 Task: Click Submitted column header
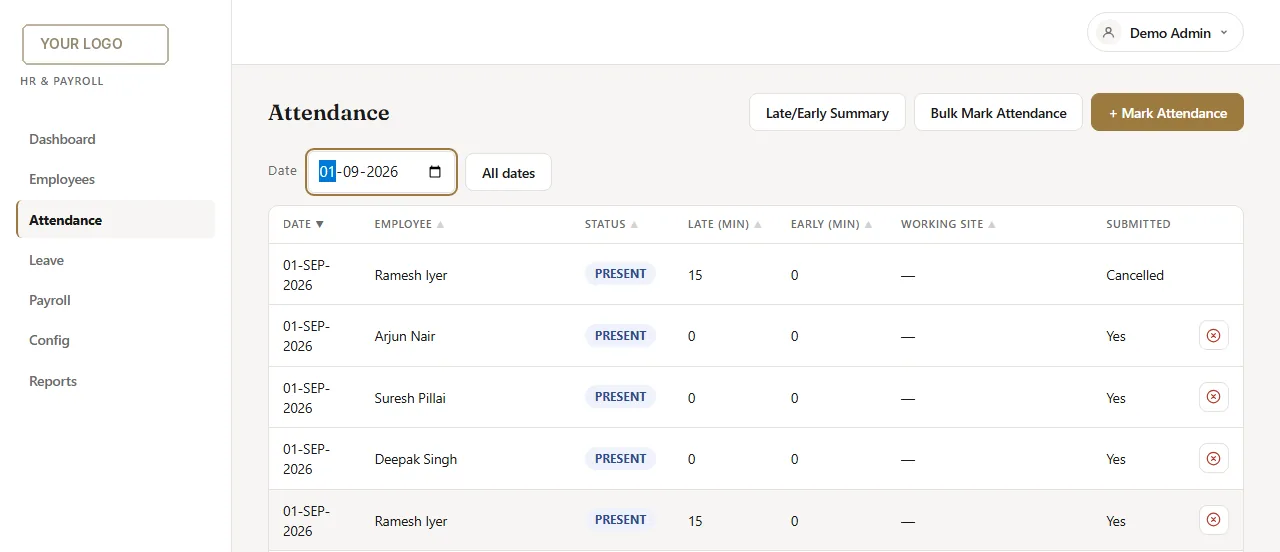(1138, 224)
